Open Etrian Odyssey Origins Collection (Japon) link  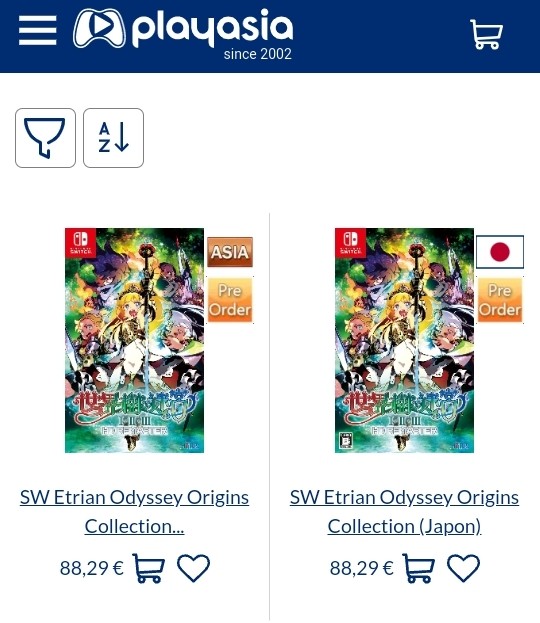click(x=405, y=512)
